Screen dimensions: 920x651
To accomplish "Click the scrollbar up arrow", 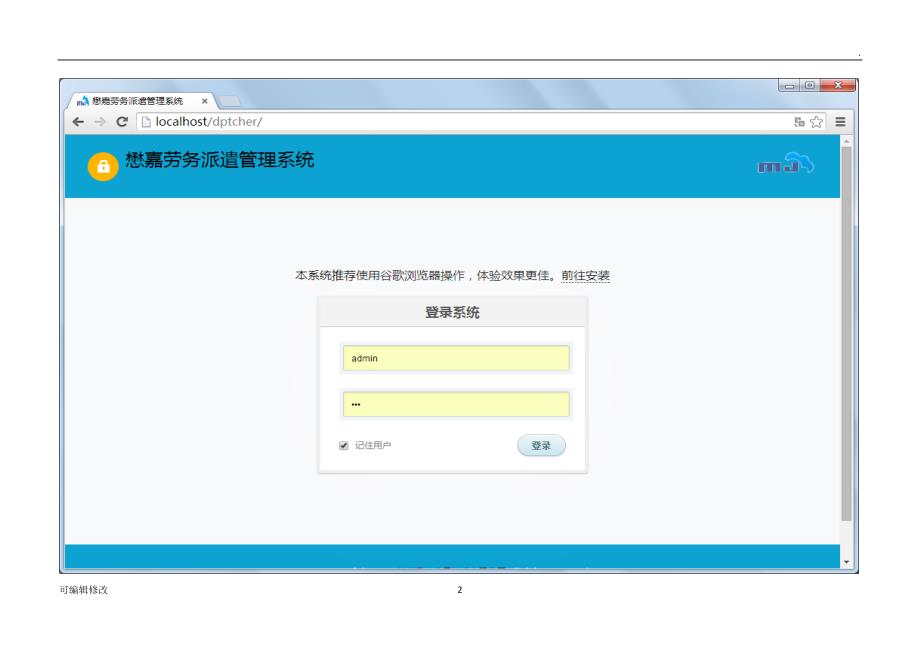I will 846,141.
